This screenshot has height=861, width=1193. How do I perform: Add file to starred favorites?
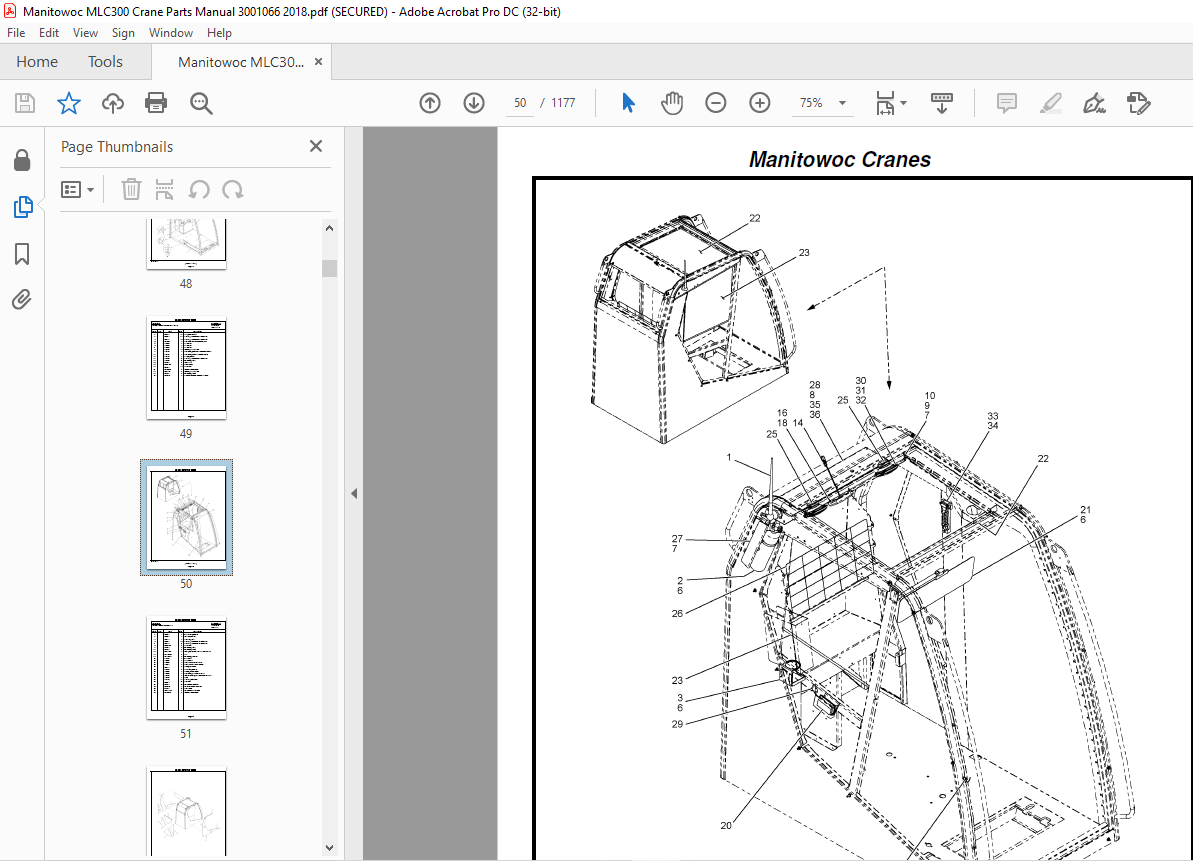click(68, 103)
